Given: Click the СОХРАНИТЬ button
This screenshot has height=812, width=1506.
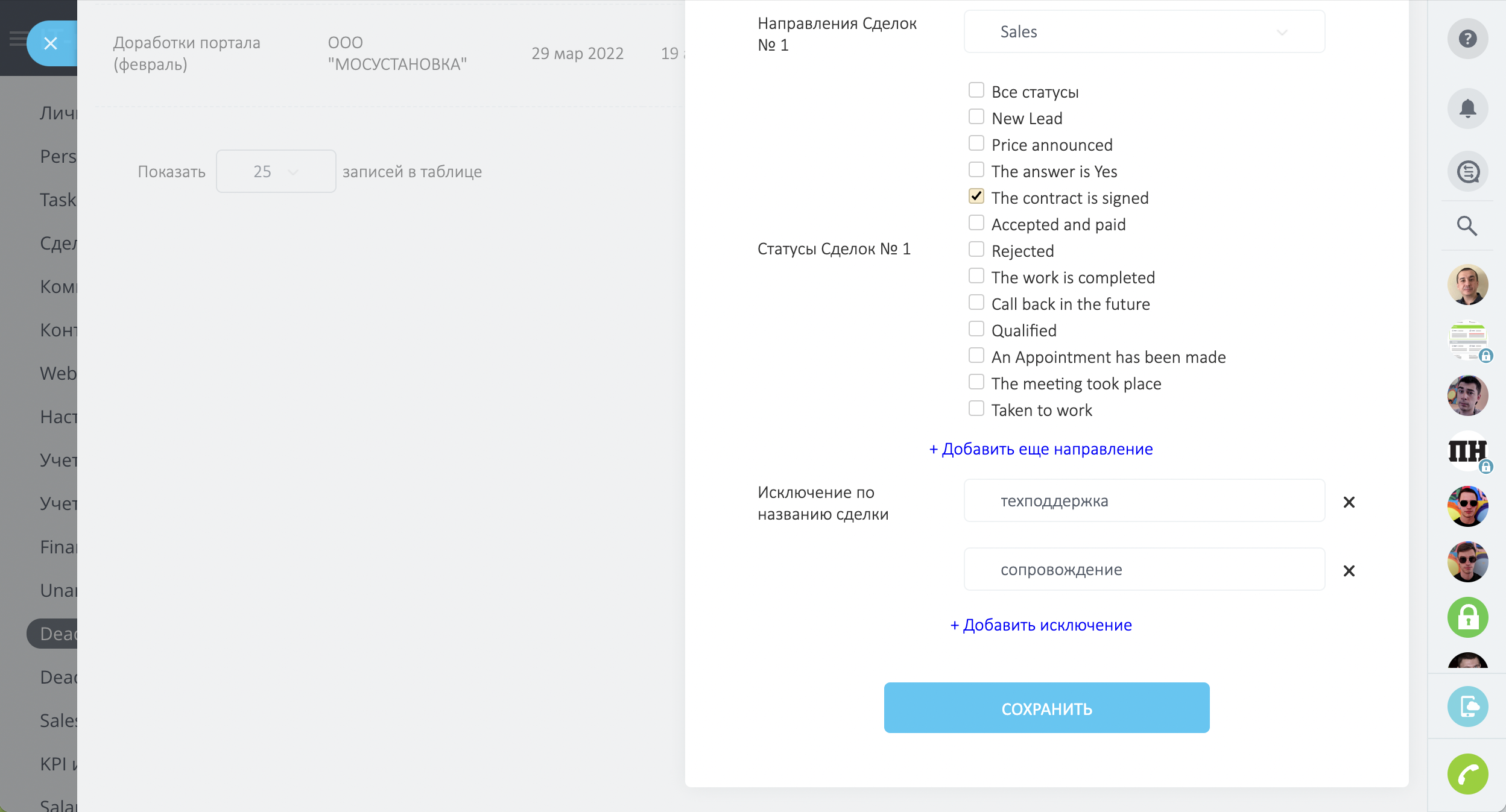Looking at the screenshot, I should click(x=1046, y=708).
